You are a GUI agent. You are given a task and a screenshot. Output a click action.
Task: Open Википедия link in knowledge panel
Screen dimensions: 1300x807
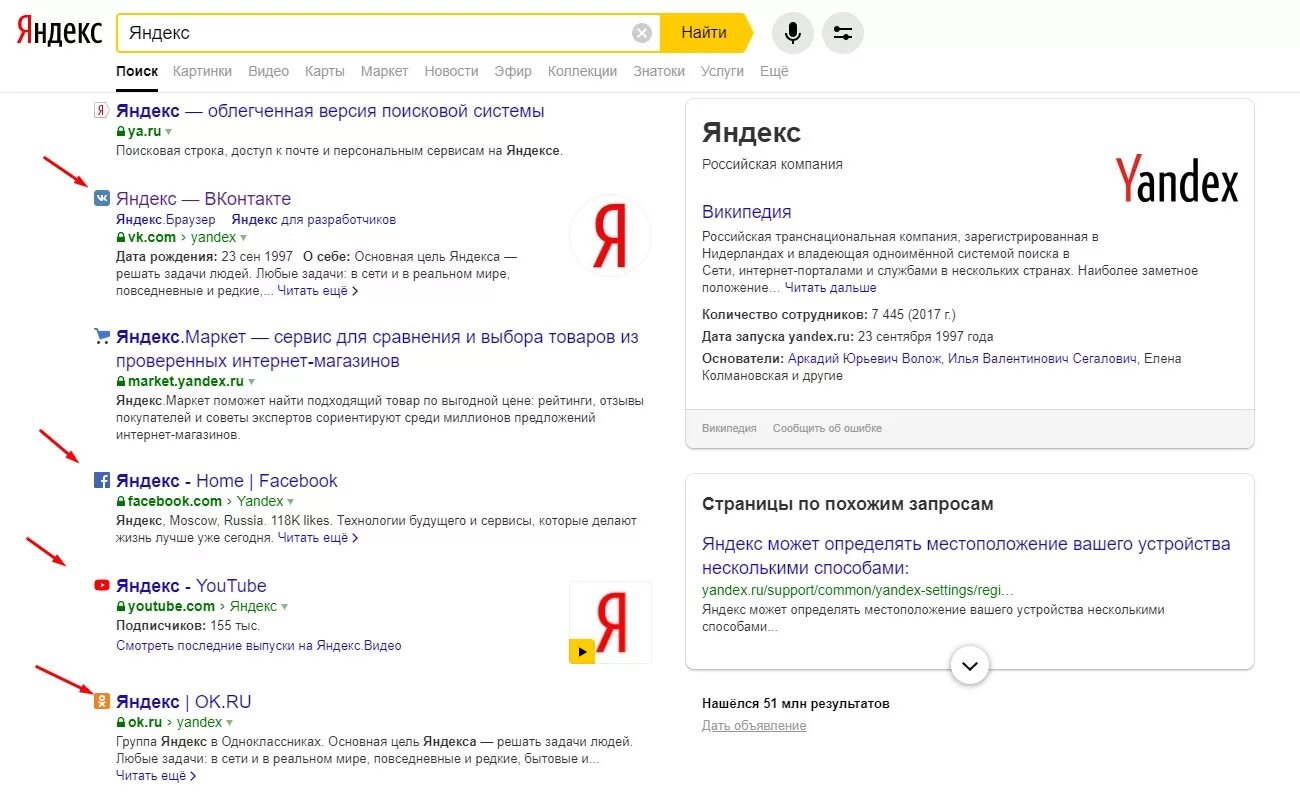point(747,212)
